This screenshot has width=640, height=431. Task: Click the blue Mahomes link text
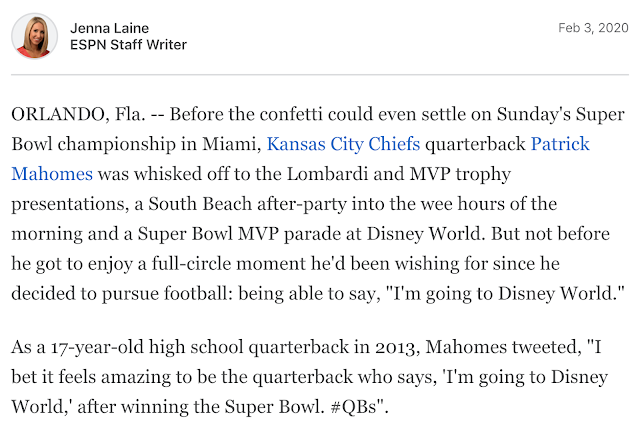point(52,174)
